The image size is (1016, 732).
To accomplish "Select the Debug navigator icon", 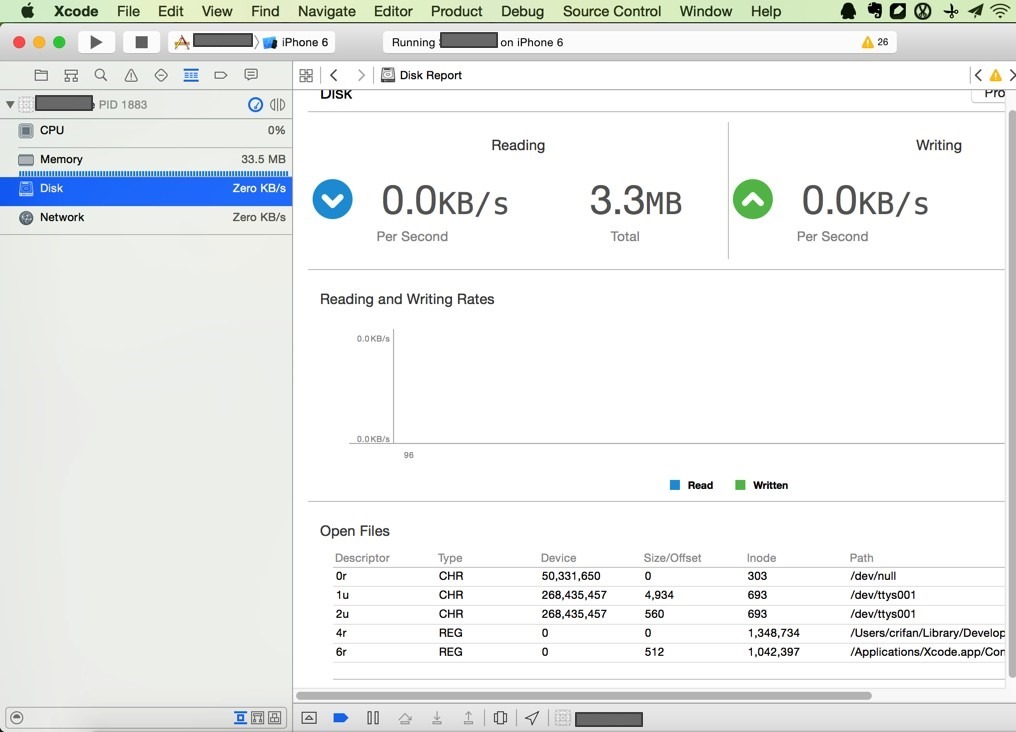I will pos(191,75).
